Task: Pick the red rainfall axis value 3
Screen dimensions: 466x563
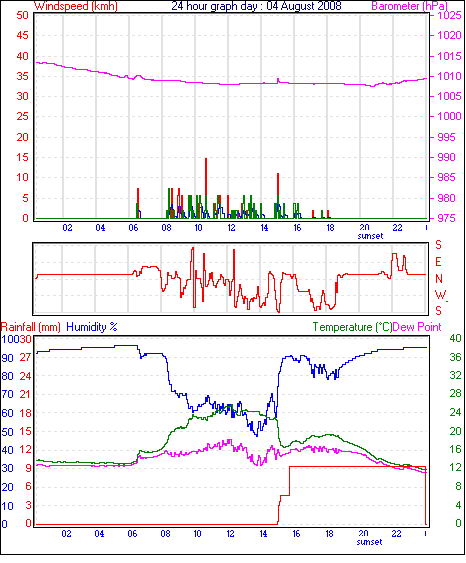Action: (28, 505)
